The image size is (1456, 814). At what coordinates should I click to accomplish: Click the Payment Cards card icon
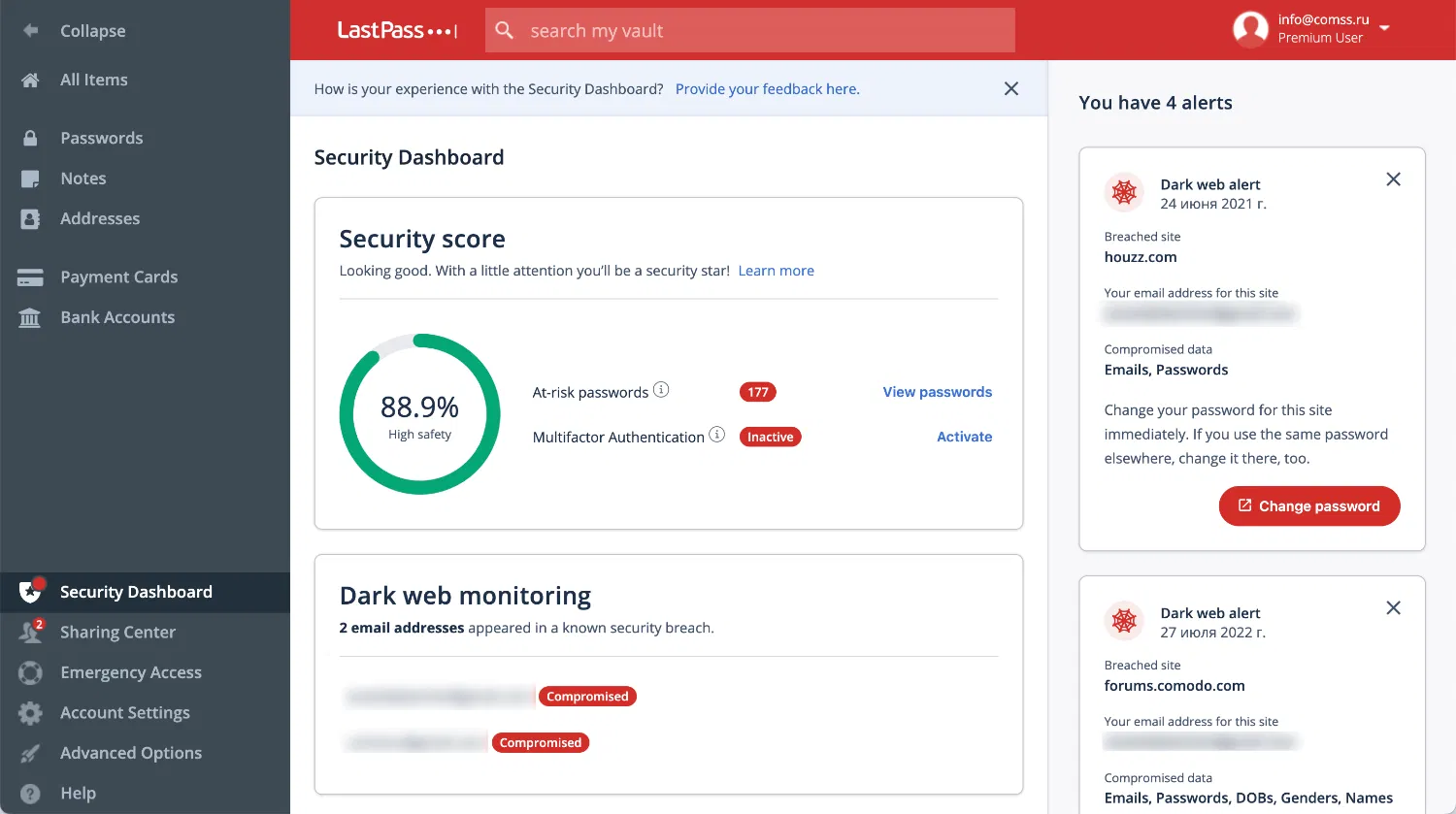30,277
